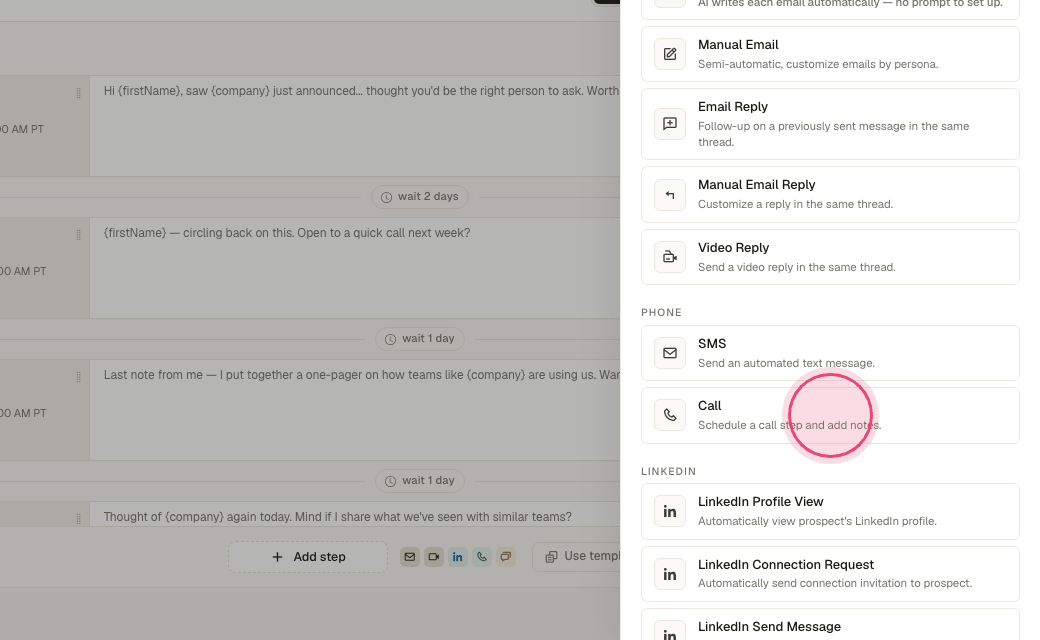Choose LinkedIn Profile View title
The width and height of the screenshot is (1040, 640).
pos(760,502)
